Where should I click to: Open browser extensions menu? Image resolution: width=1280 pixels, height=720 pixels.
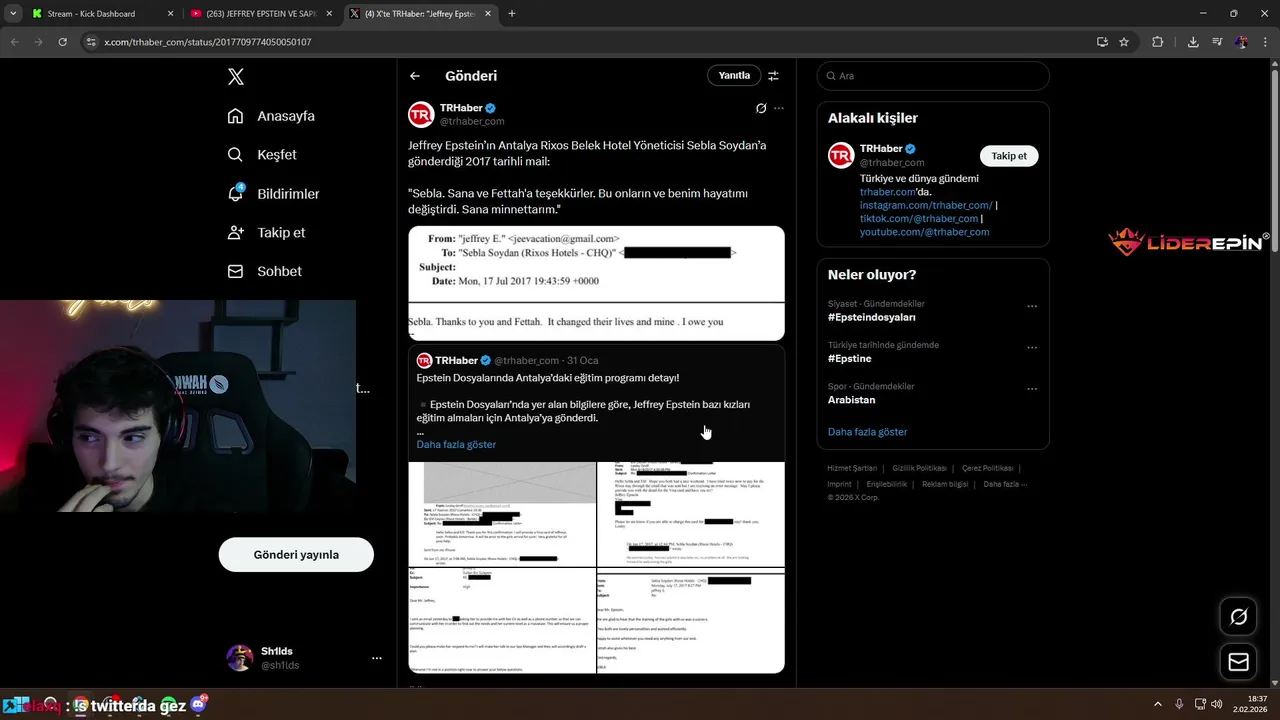(1158, 42)
